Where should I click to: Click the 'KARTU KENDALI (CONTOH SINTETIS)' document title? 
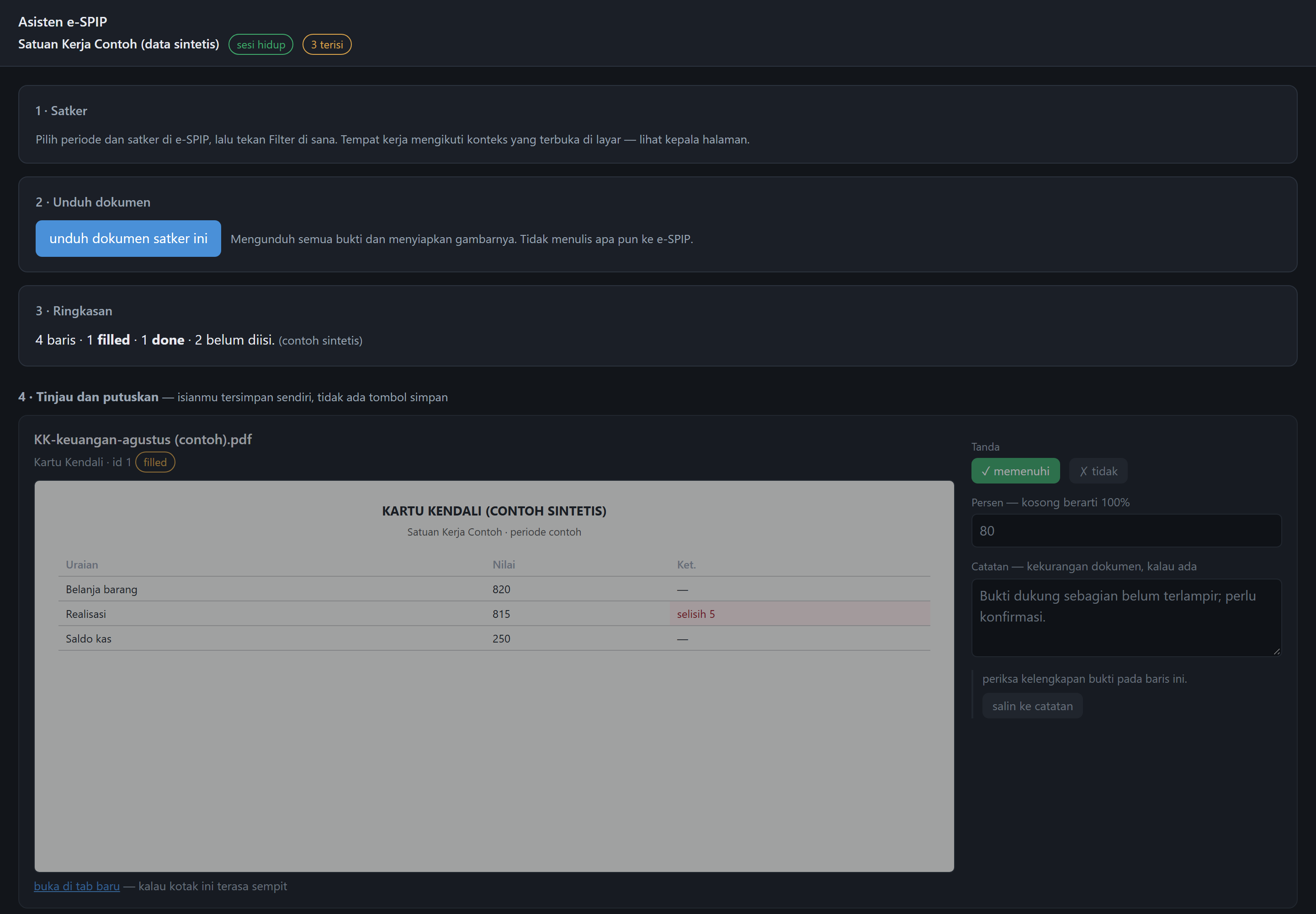pyautogui.click(x=494, y=511)
